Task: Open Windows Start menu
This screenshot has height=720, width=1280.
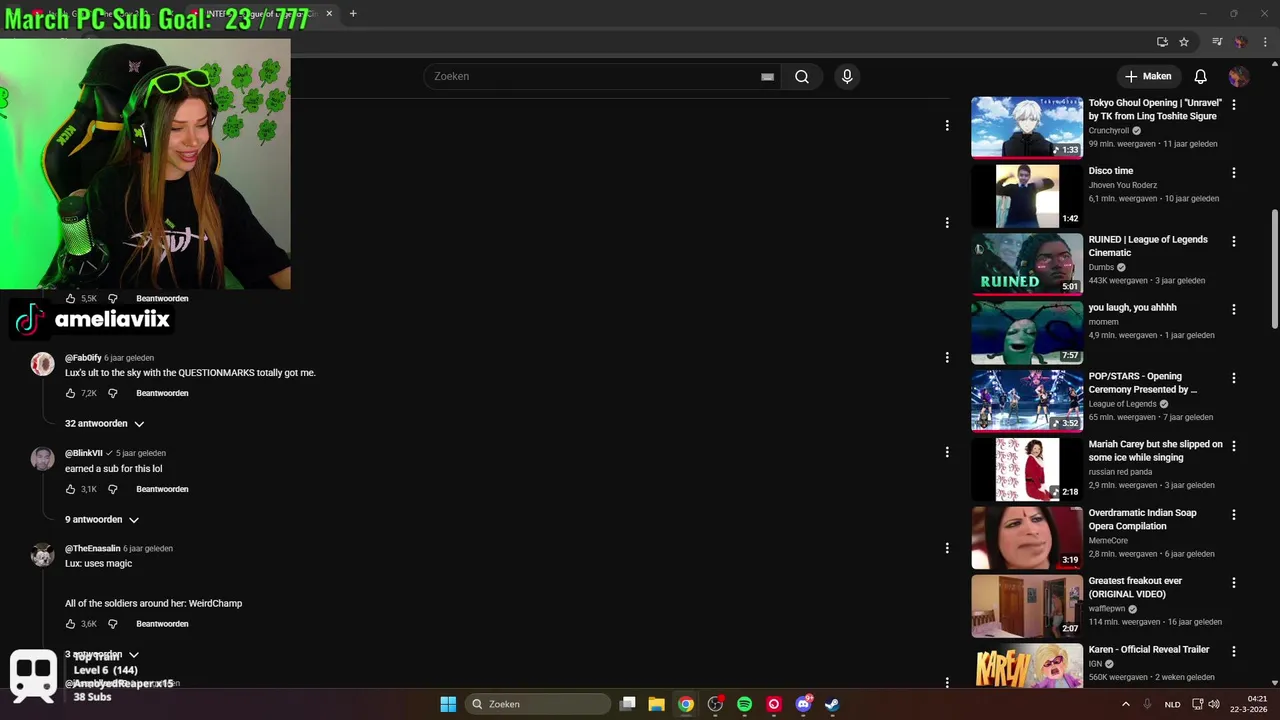Action: (448, 704)
